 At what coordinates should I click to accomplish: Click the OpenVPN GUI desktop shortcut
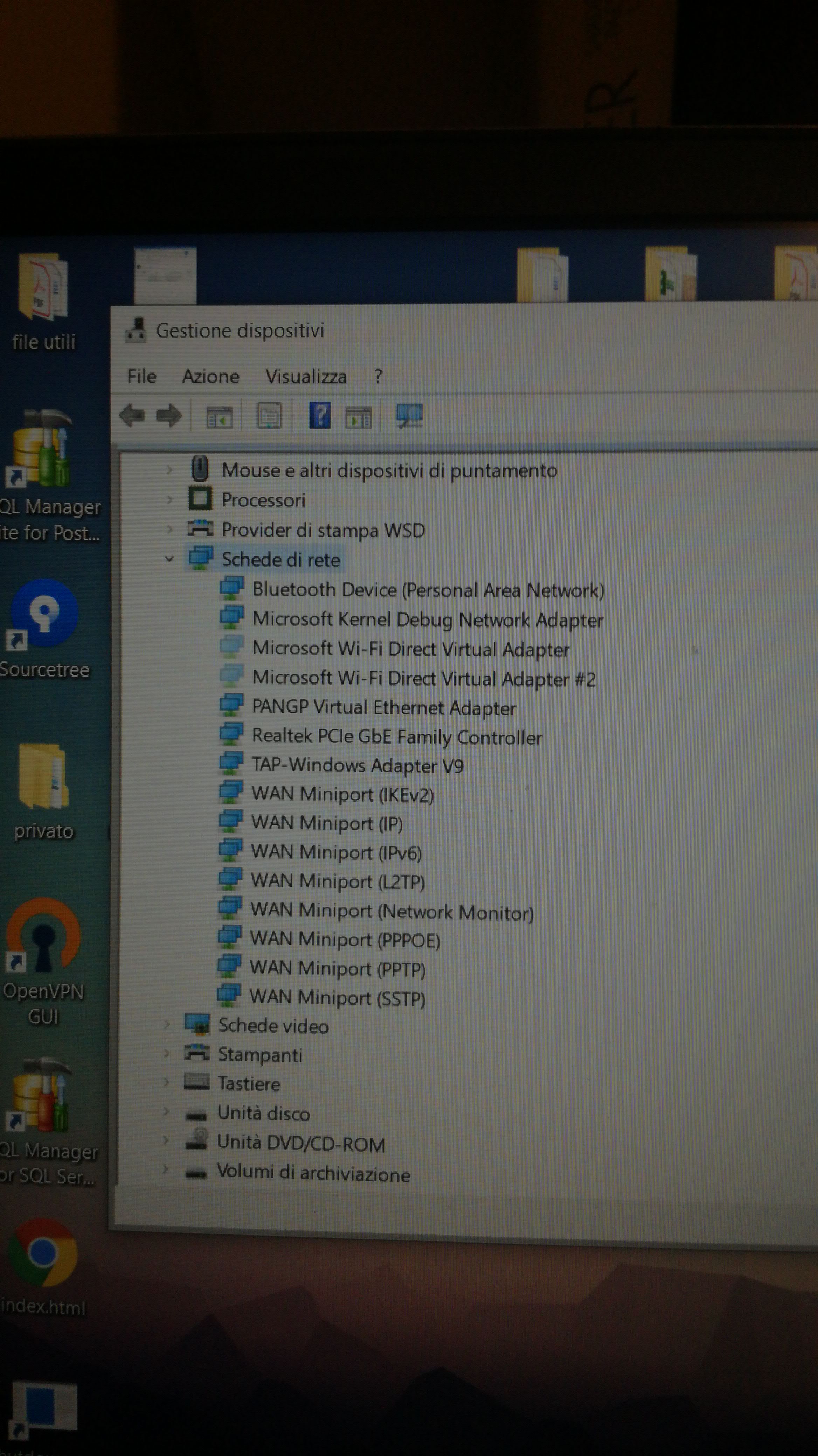[x=43, y=961]
